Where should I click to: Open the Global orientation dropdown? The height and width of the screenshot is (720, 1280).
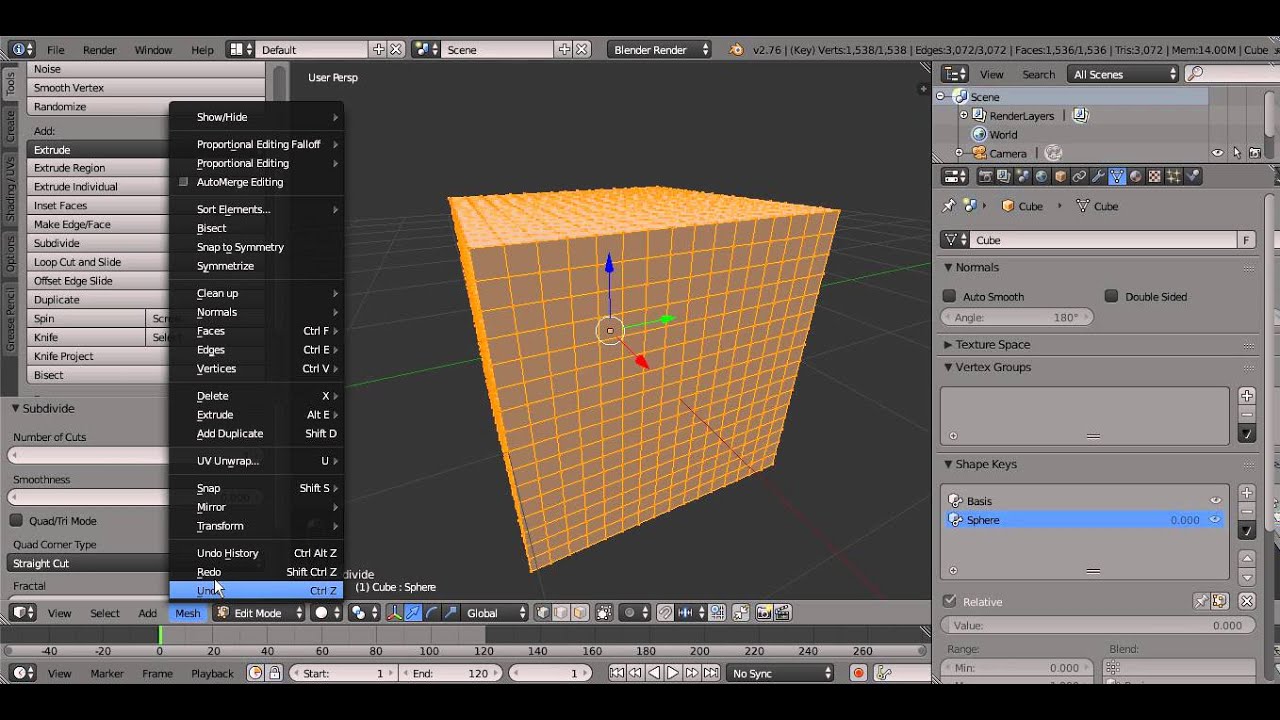click(x=497, y=613)
